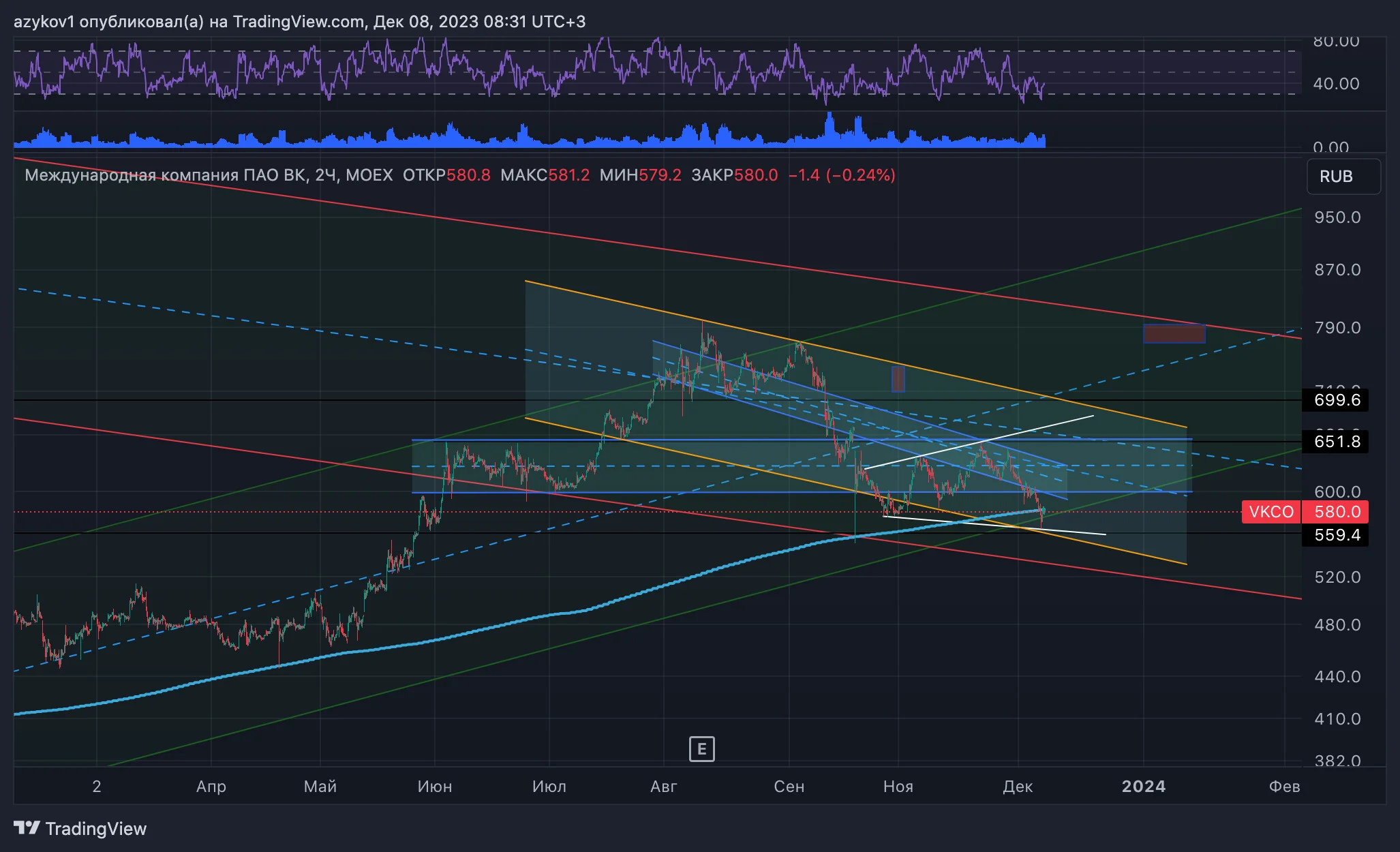Click the ОТКР 580.8 open value
1400x852 pixels.
coord(446,175)
